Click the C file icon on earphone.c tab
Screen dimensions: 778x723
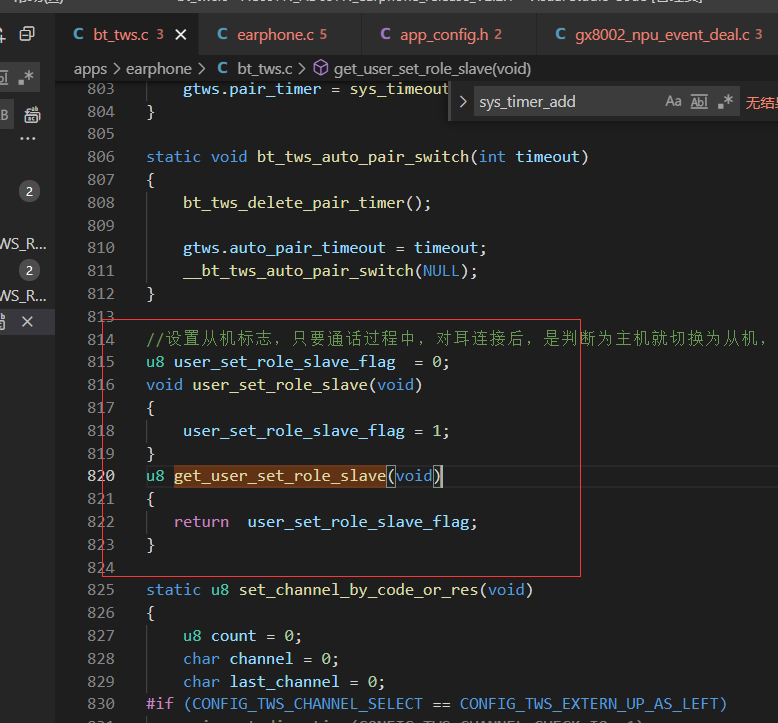(x=222, y=34)
